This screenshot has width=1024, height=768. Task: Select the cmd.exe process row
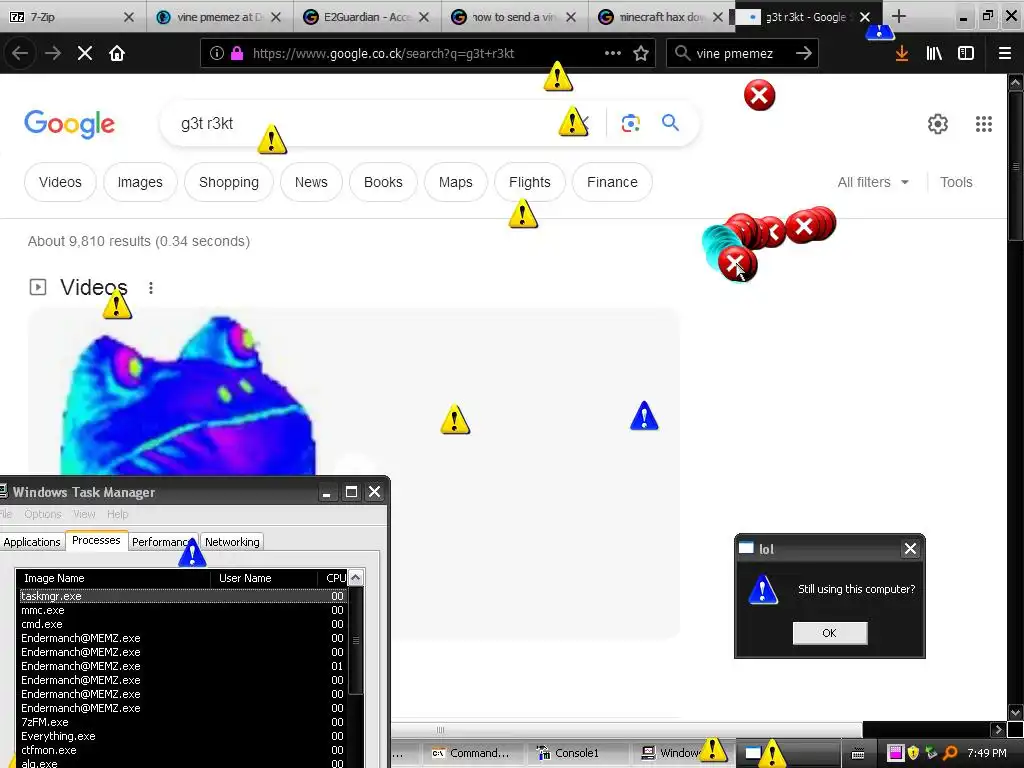pos(182,624)
